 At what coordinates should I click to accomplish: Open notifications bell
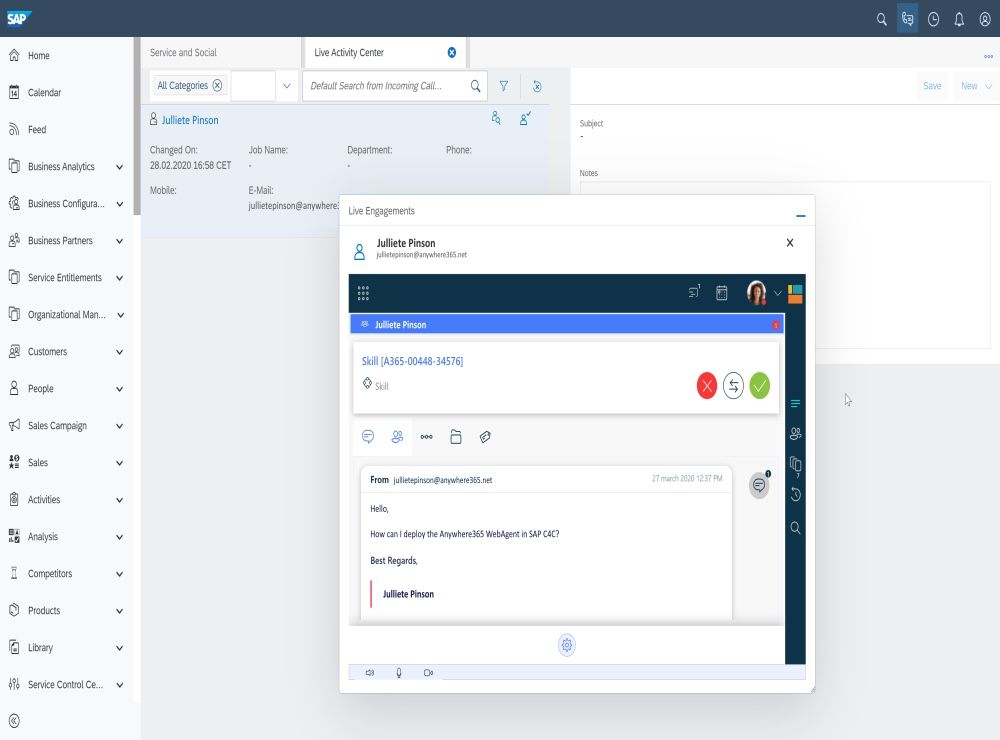959,19
